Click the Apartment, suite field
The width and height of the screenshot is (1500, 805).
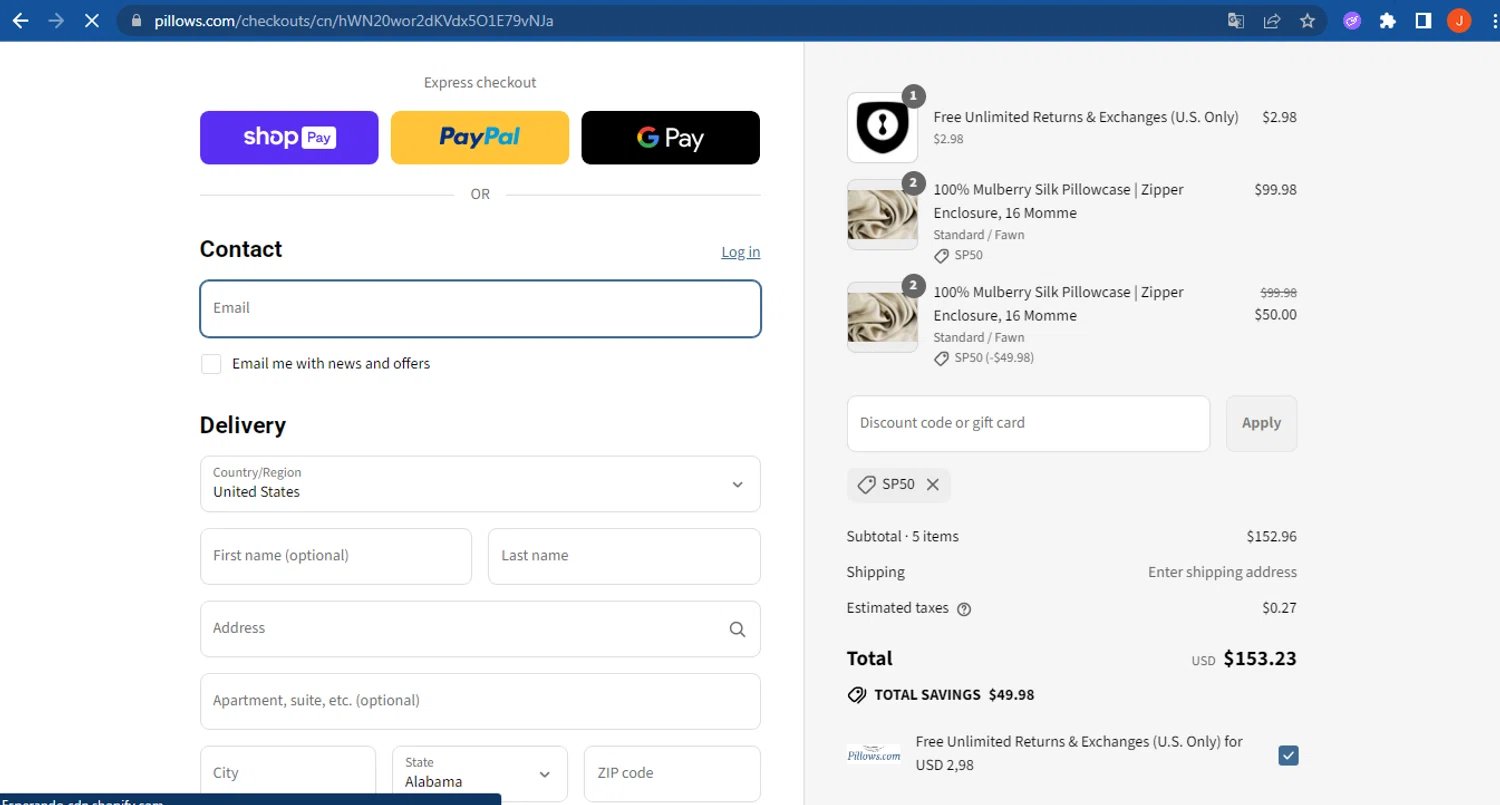[480, 701]
